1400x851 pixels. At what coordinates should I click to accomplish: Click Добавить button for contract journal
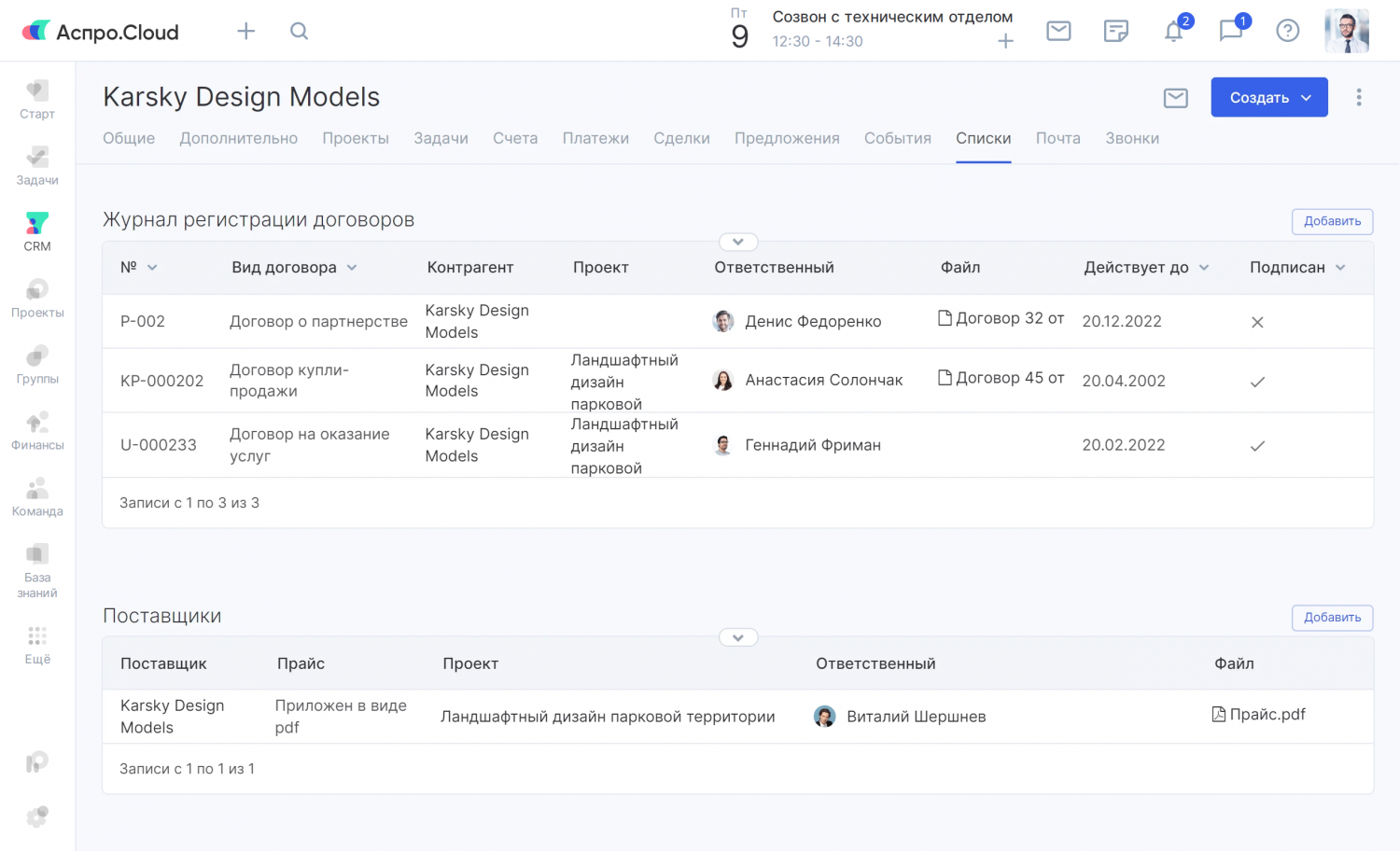pyautogui.click(x=1332, y=221)
